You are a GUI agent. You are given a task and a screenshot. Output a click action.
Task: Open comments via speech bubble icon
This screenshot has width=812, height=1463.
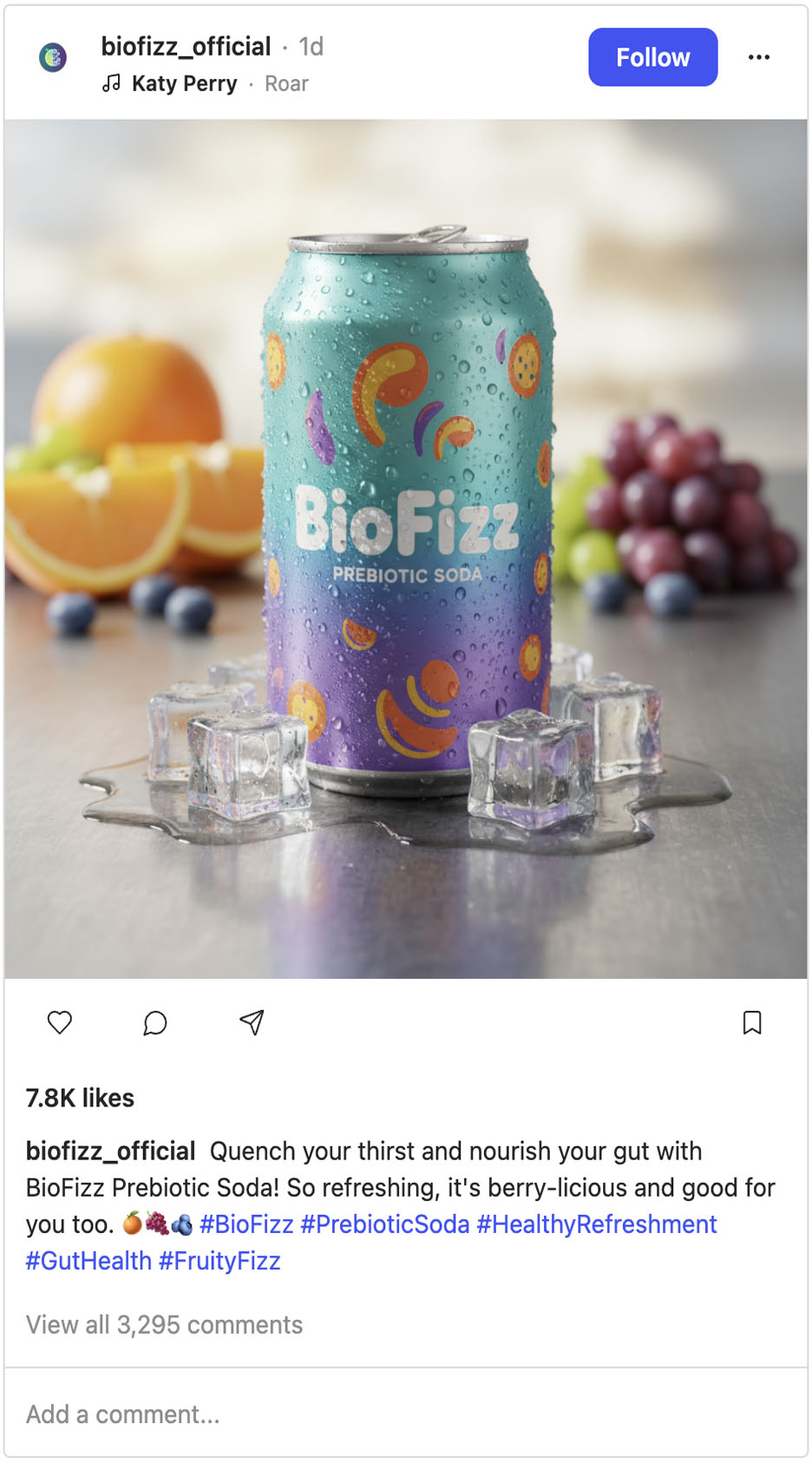pyautogui.click(x=155, y=1022)
